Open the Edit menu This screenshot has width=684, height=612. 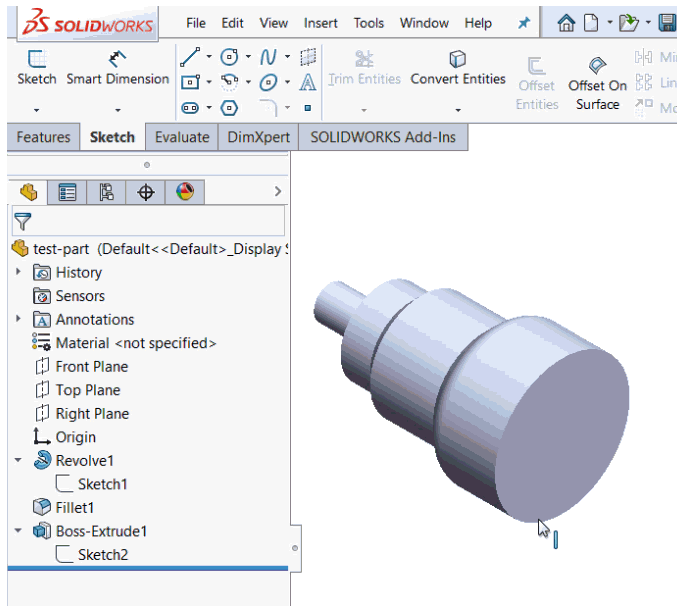coord(232,23)
